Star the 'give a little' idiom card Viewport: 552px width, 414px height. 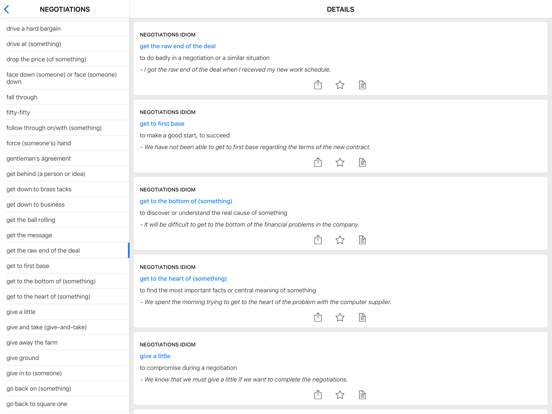[x=340, y=395]
